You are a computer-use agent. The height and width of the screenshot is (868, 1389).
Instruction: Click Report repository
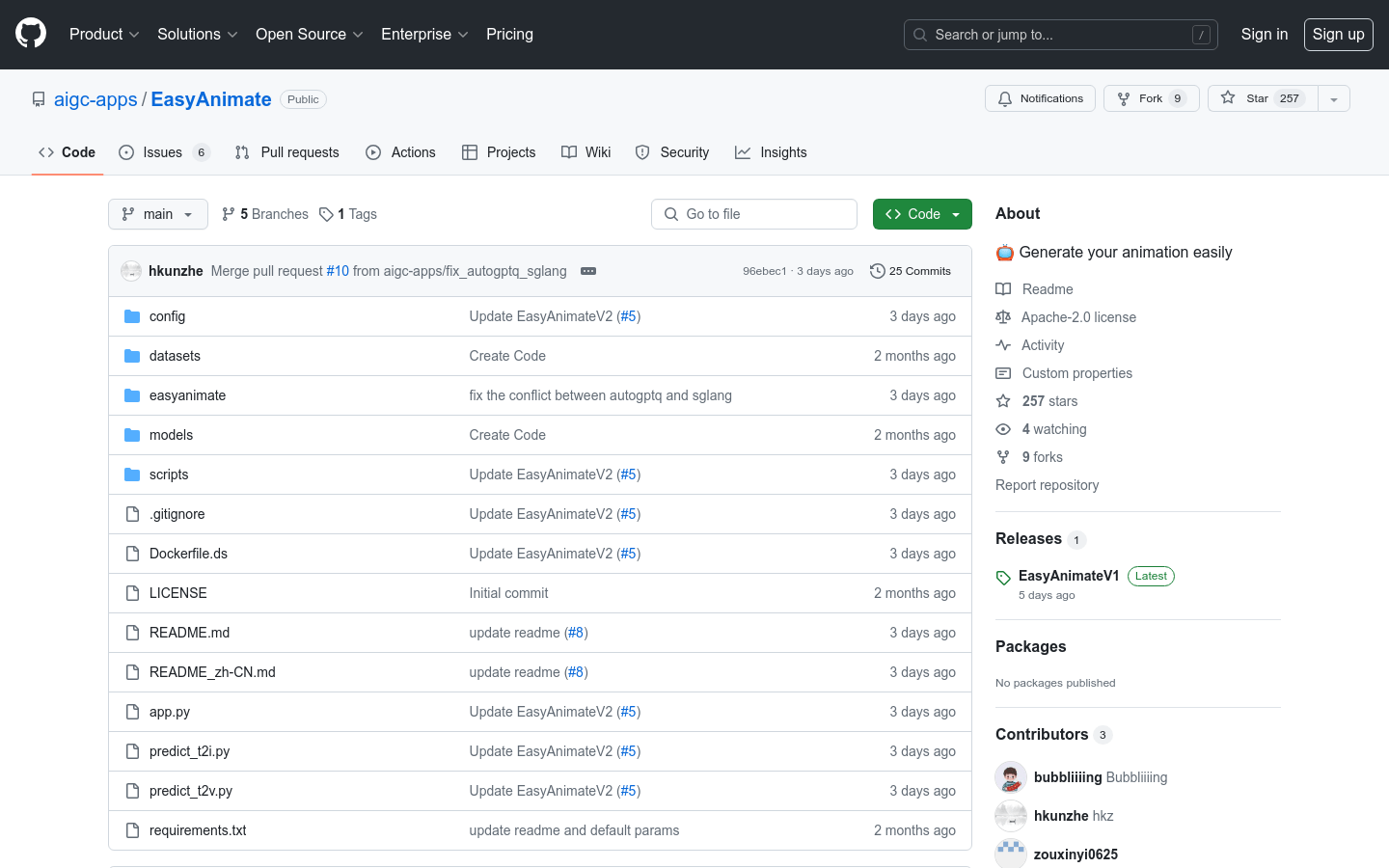(x=1047, y=485)
